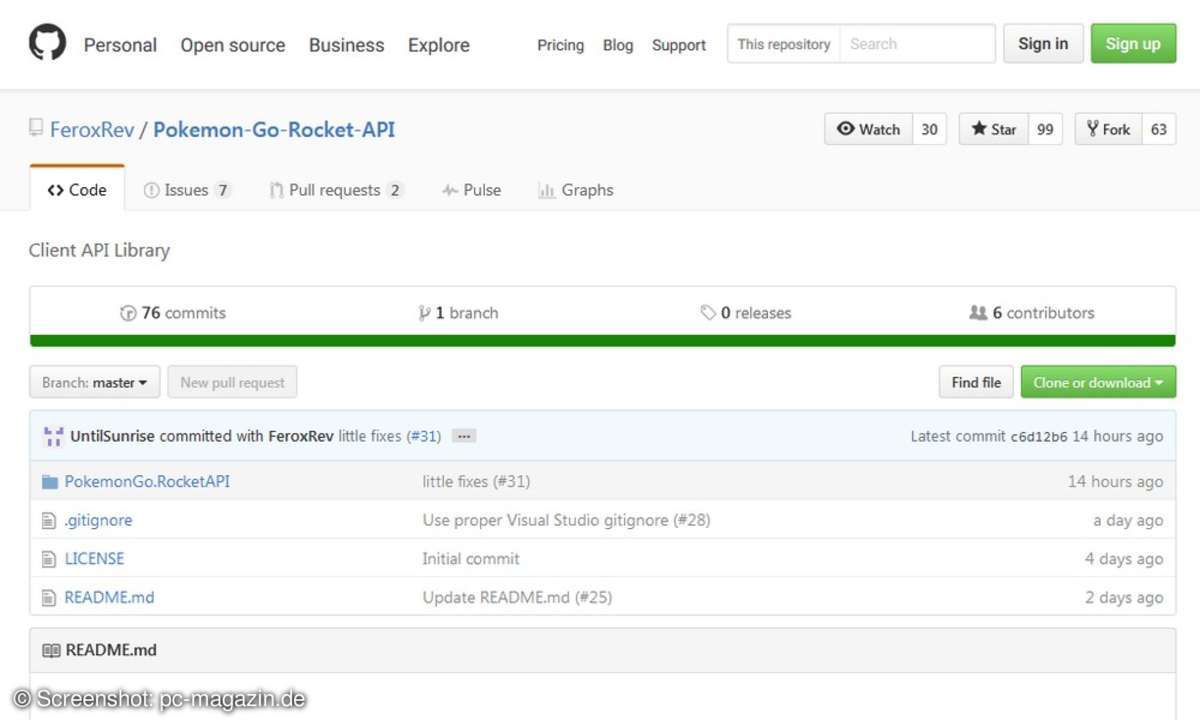Click the LICENSE file icon
The width and height of the screenshot is (1200, 720).
pos(49,559)
